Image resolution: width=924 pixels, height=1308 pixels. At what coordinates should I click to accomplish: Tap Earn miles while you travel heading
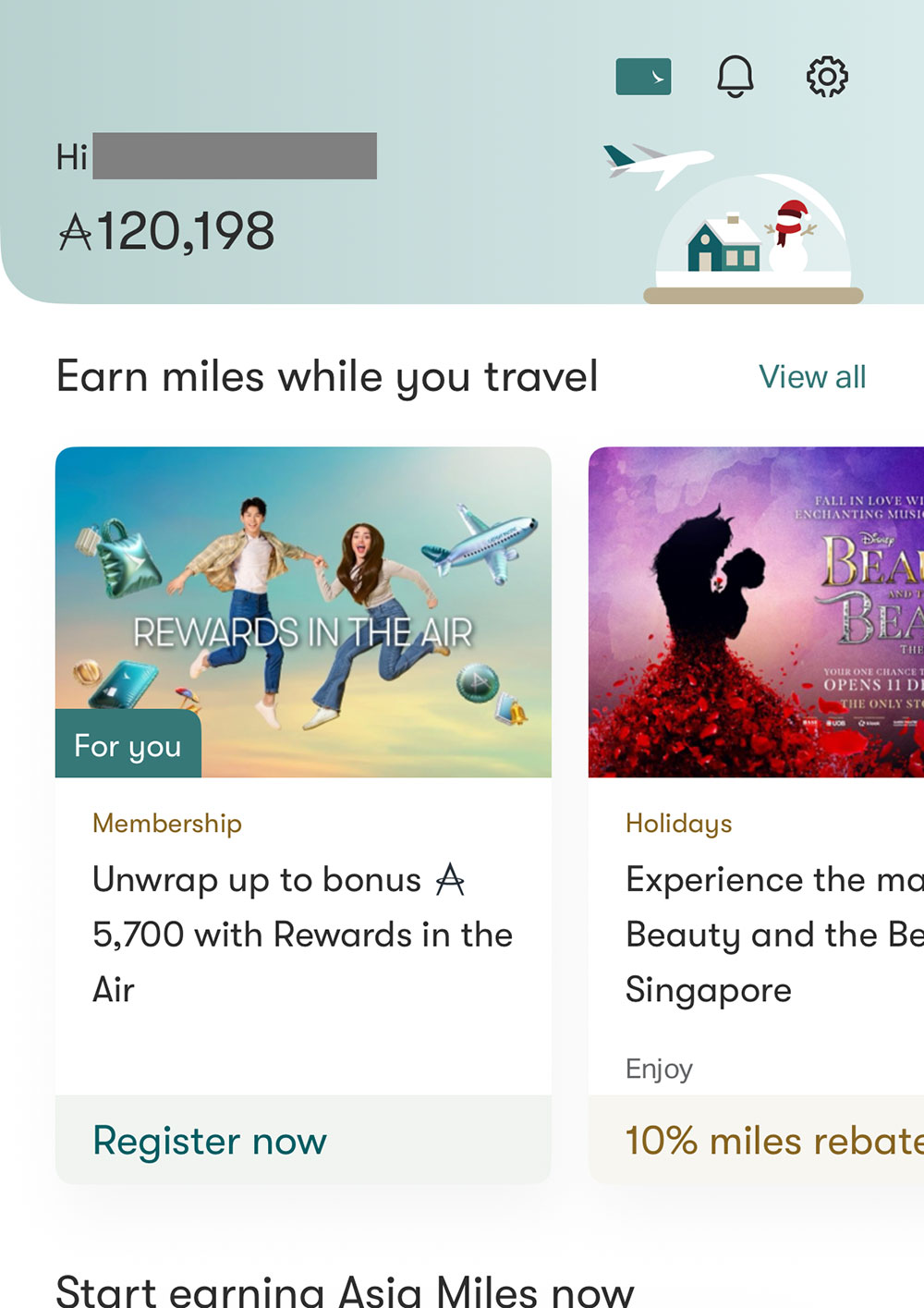(327, 377)
